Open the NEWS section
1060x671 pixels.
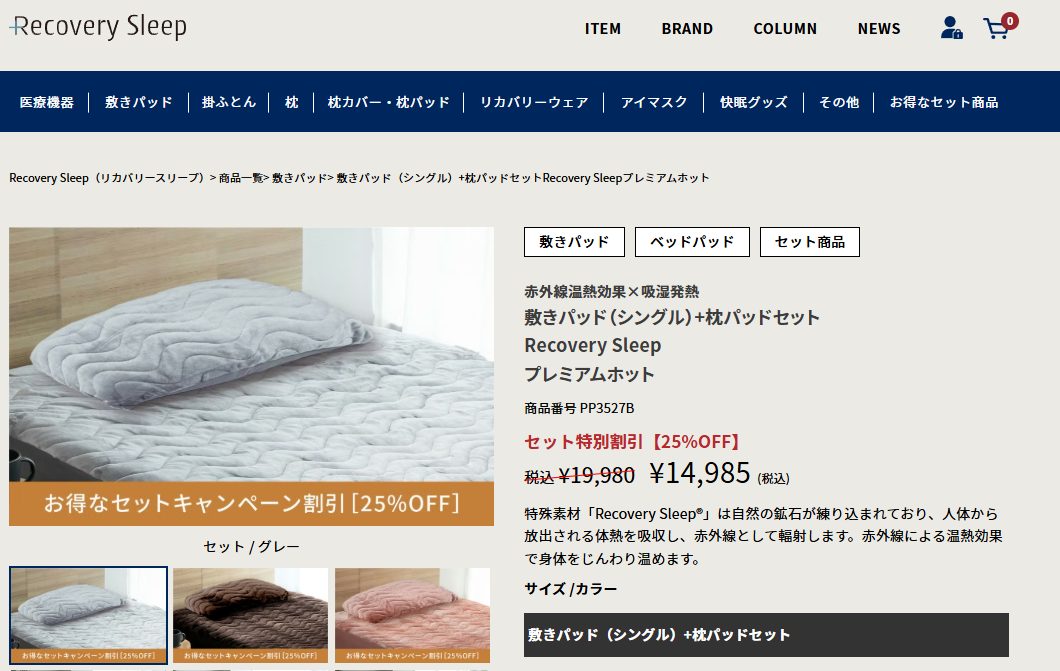[879, 29]
